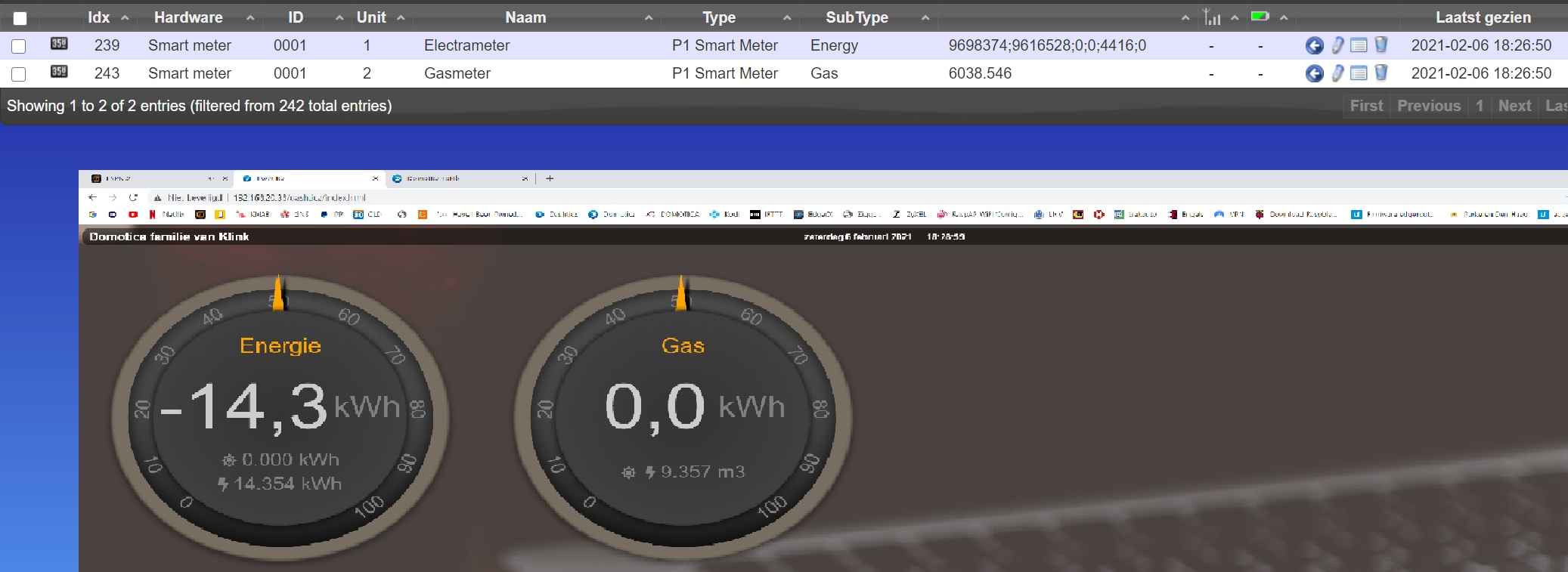Open the IFTTT bookmark in embedded browser
The width and height of the screenshot is (1568, 572).
point(767,215)
